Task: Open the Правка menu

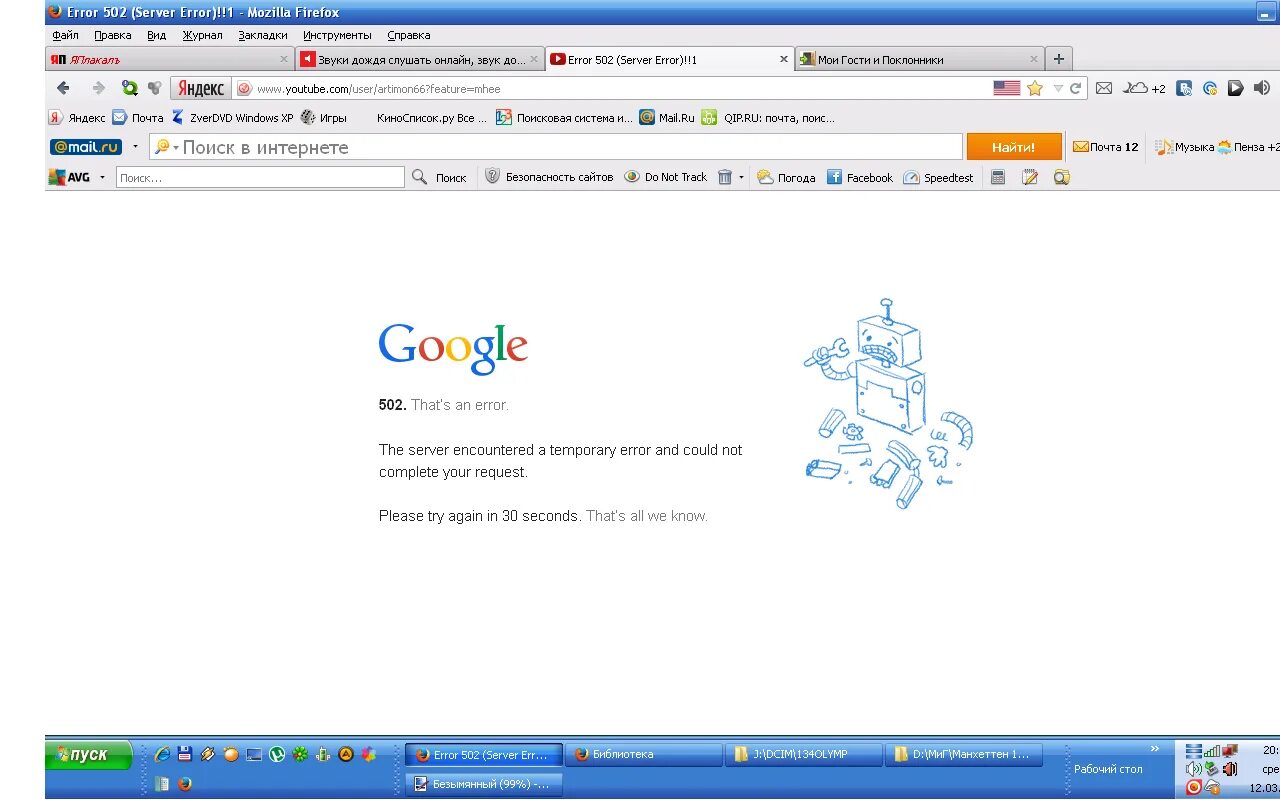Action: [x=113, y=35]
